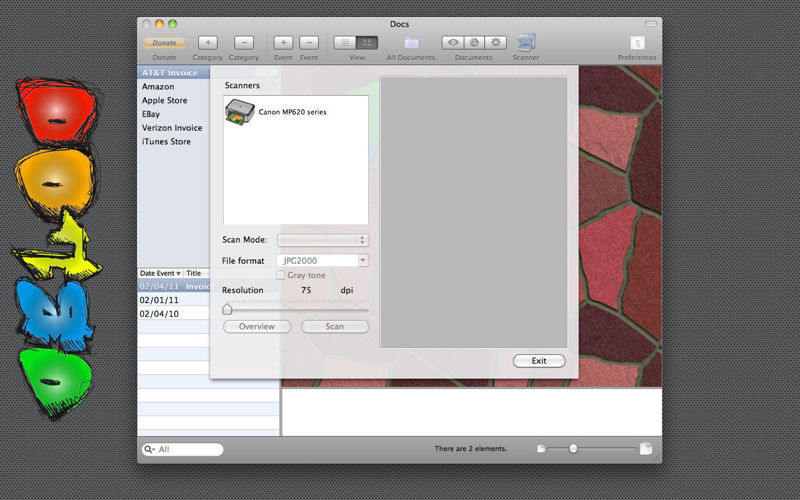
Task: Remove an event with the minus button
Action: [309, 43]
